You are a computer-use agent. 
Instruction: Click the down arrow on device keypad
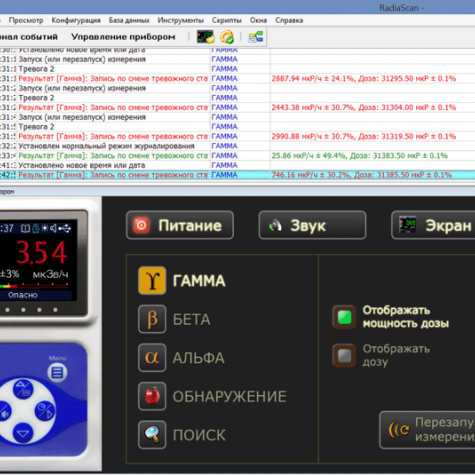[23, 433]
